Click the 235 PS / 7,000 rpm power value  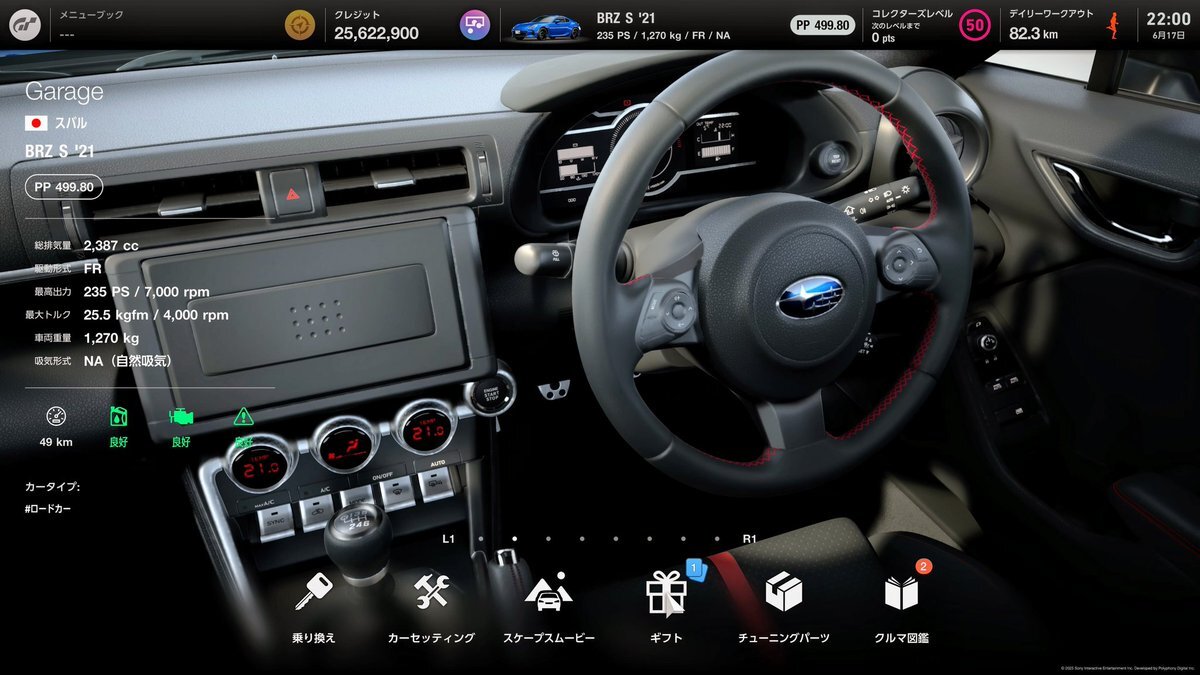[x=147, y=292]
